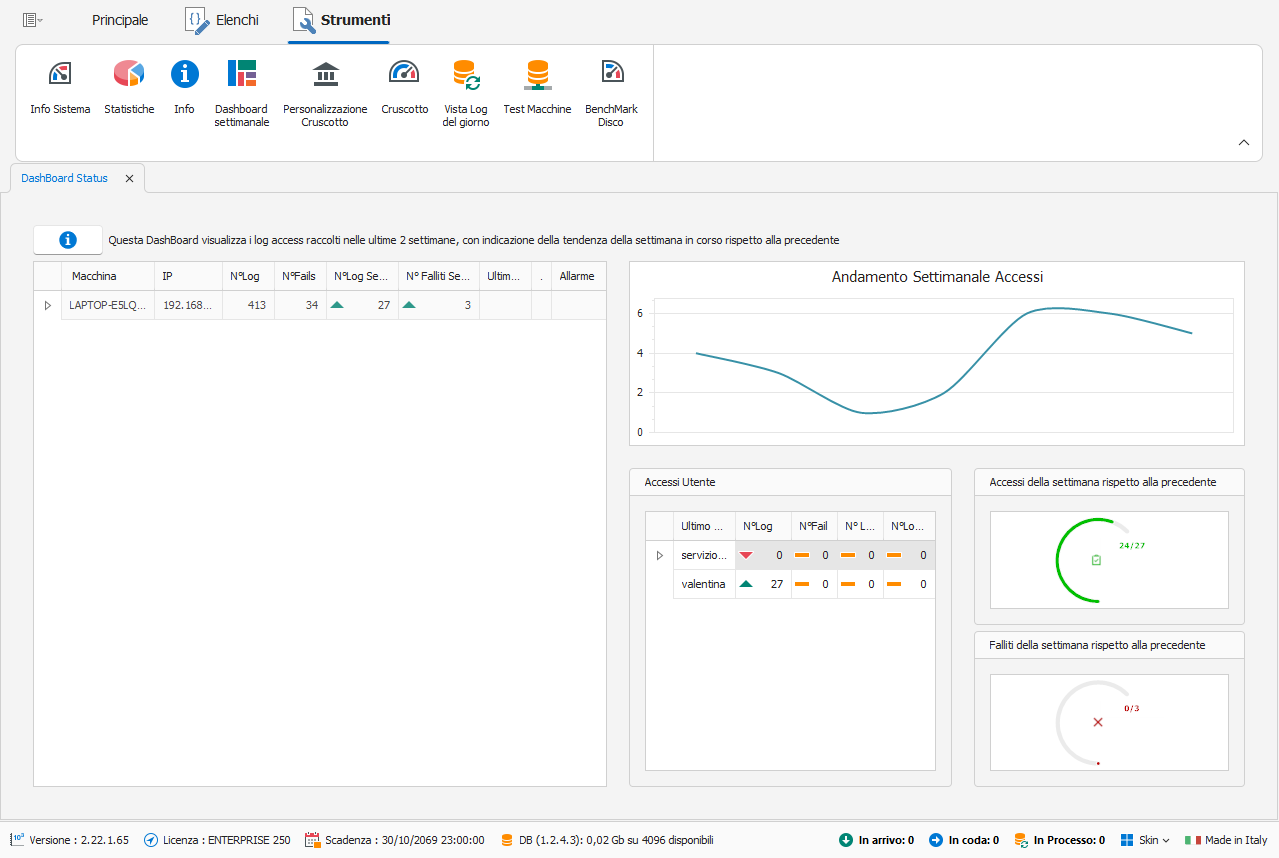Expand the servizio user row
Screen dimensions: 1279x858
(659, 555)
